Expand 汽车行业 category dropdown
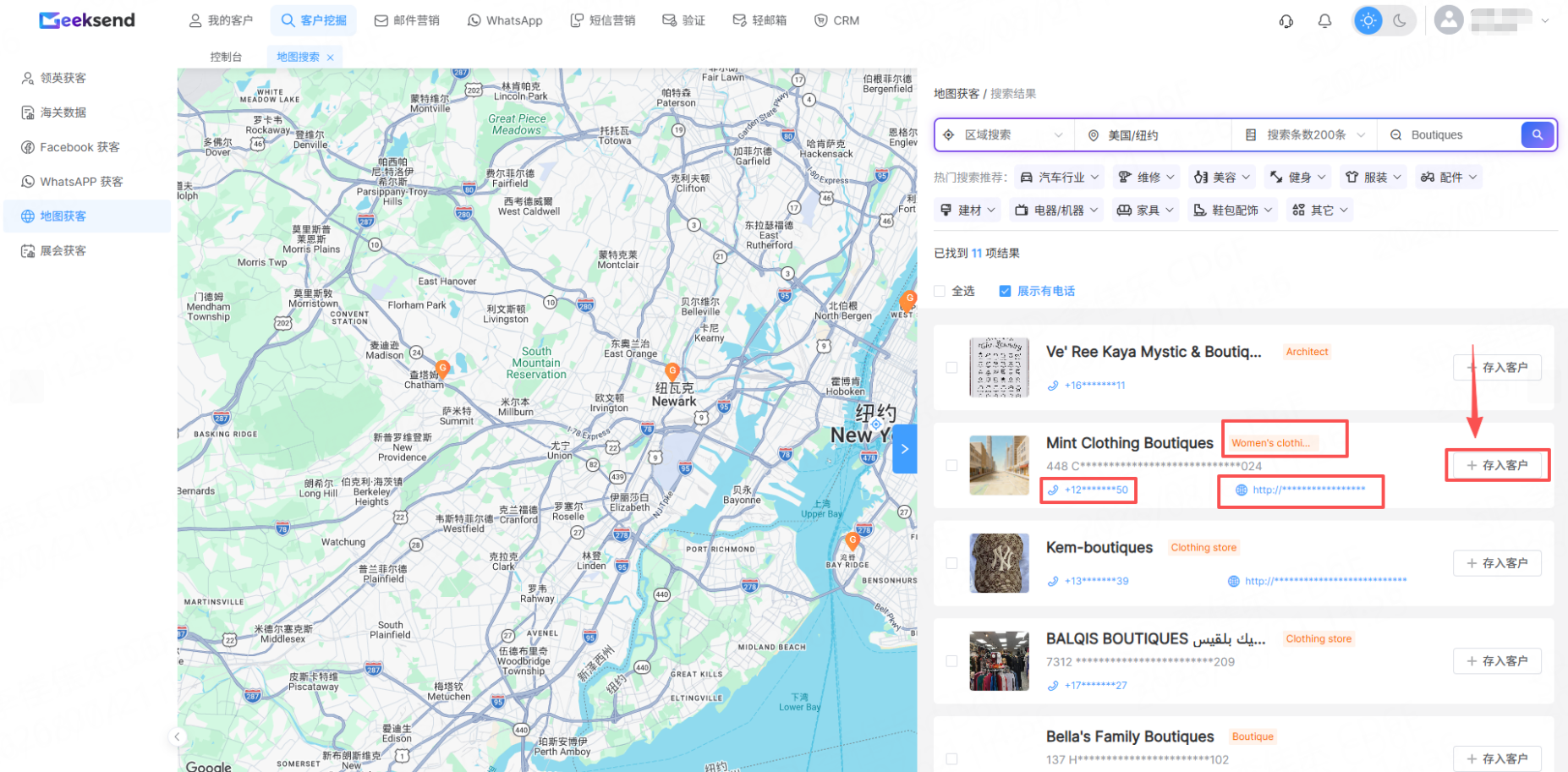 click(x=1060, y=178)
